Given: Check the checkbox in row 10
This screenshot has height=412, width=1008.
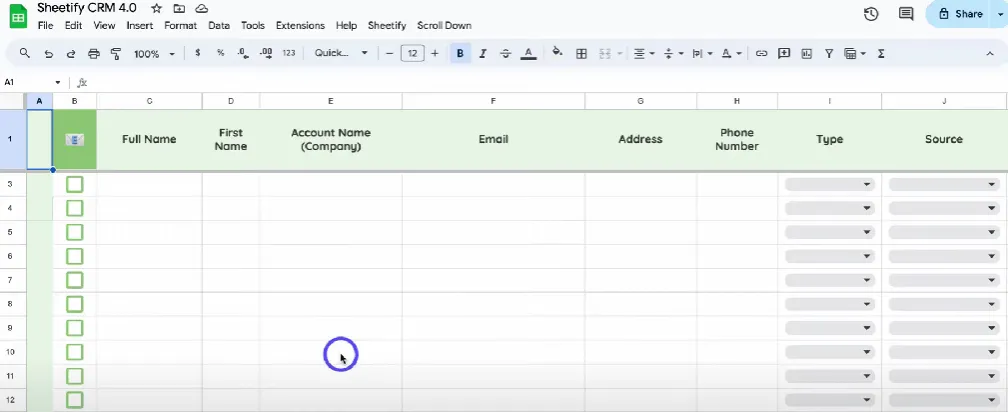Looking at the screenshot, I should [75, 352].
